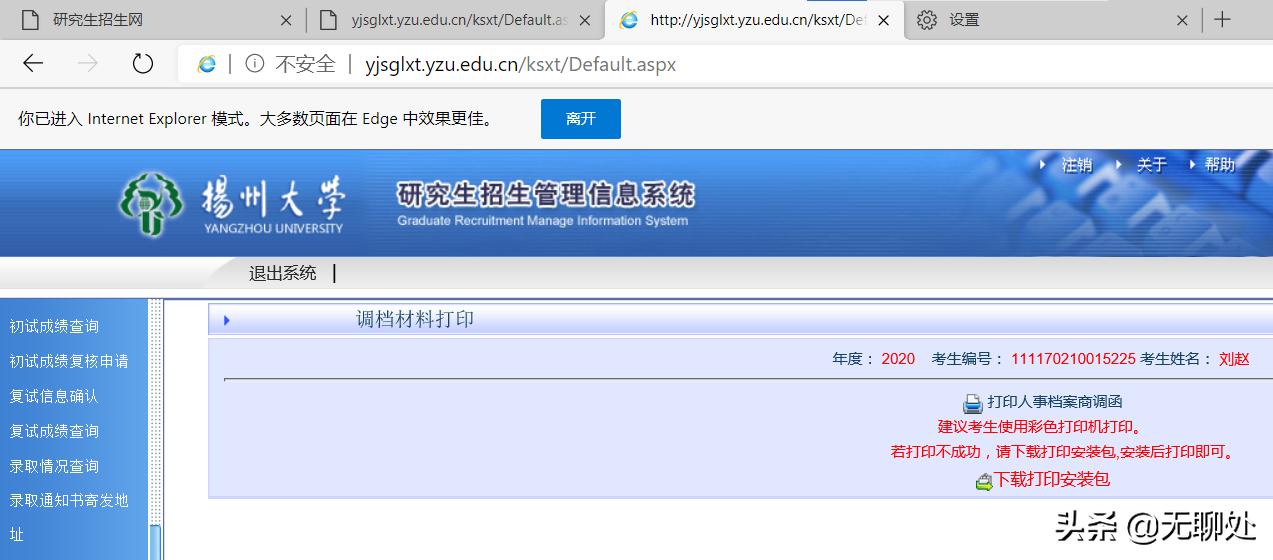The image size is (1273, 560).
Task: Click 退出系统 in the menu bar
Action: point(282,273)
